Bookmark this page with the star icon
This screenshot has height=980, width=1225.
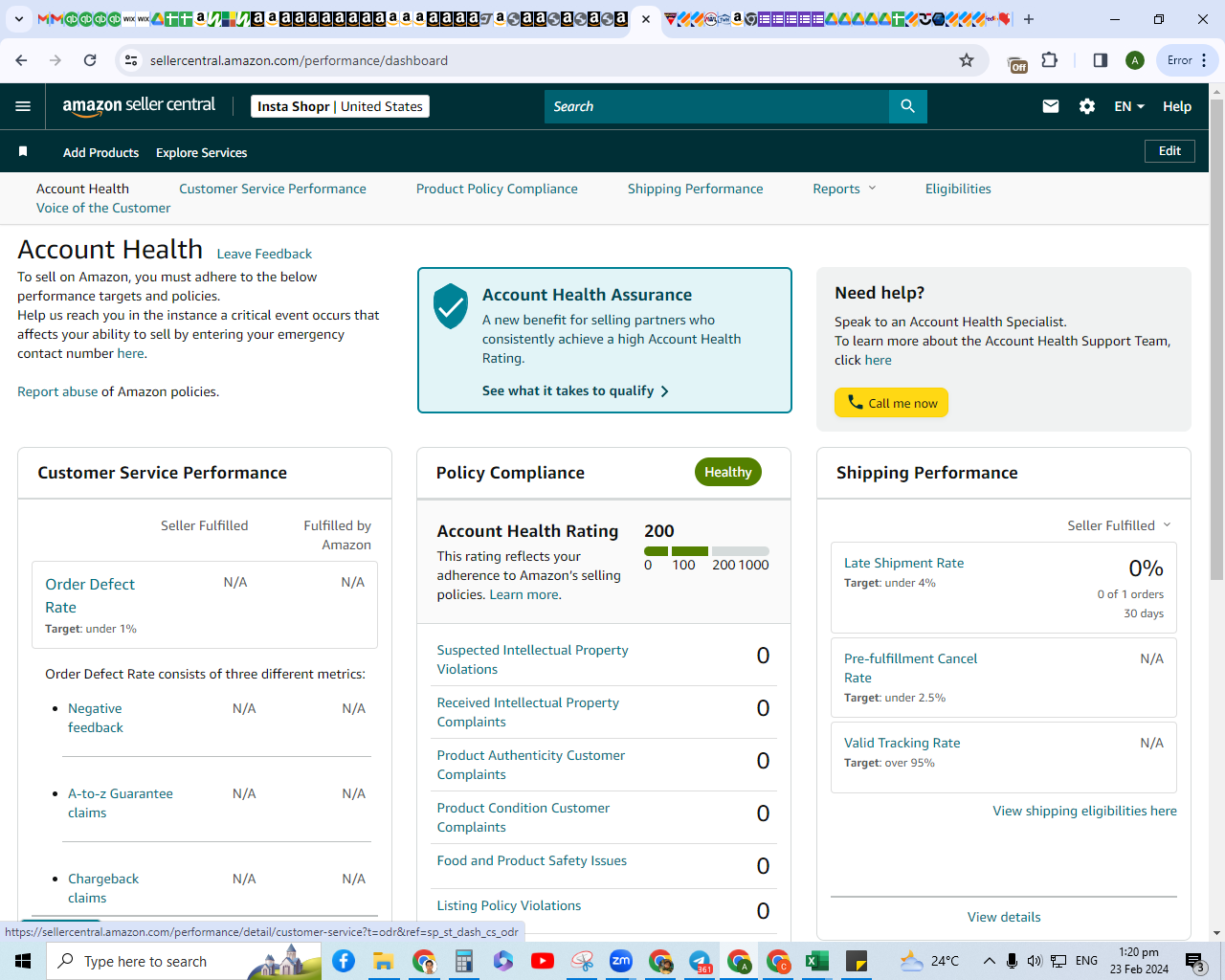tap(967, 60)
